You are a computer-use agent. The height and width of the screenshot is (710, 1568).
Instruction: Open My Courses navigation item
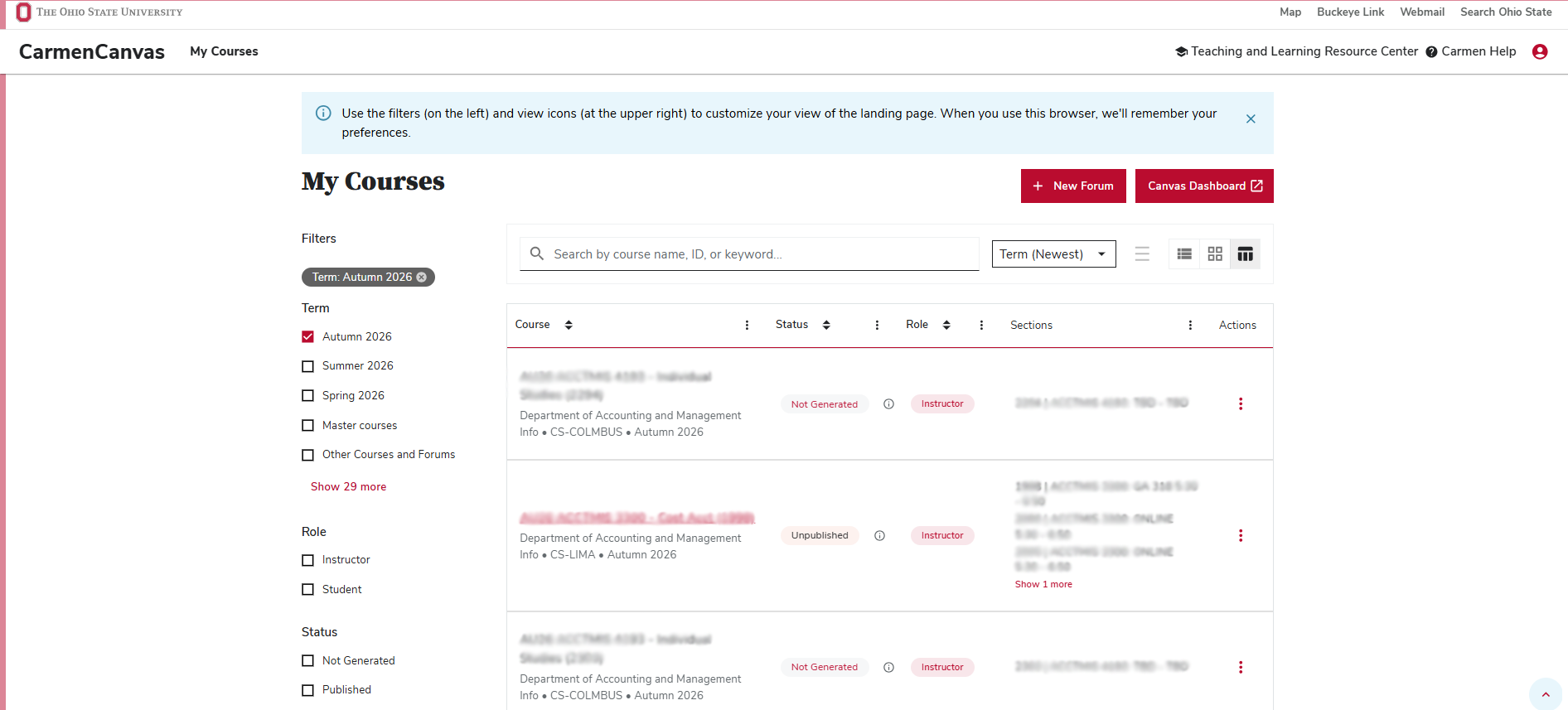pyautogui.click(x=224, y=51)
